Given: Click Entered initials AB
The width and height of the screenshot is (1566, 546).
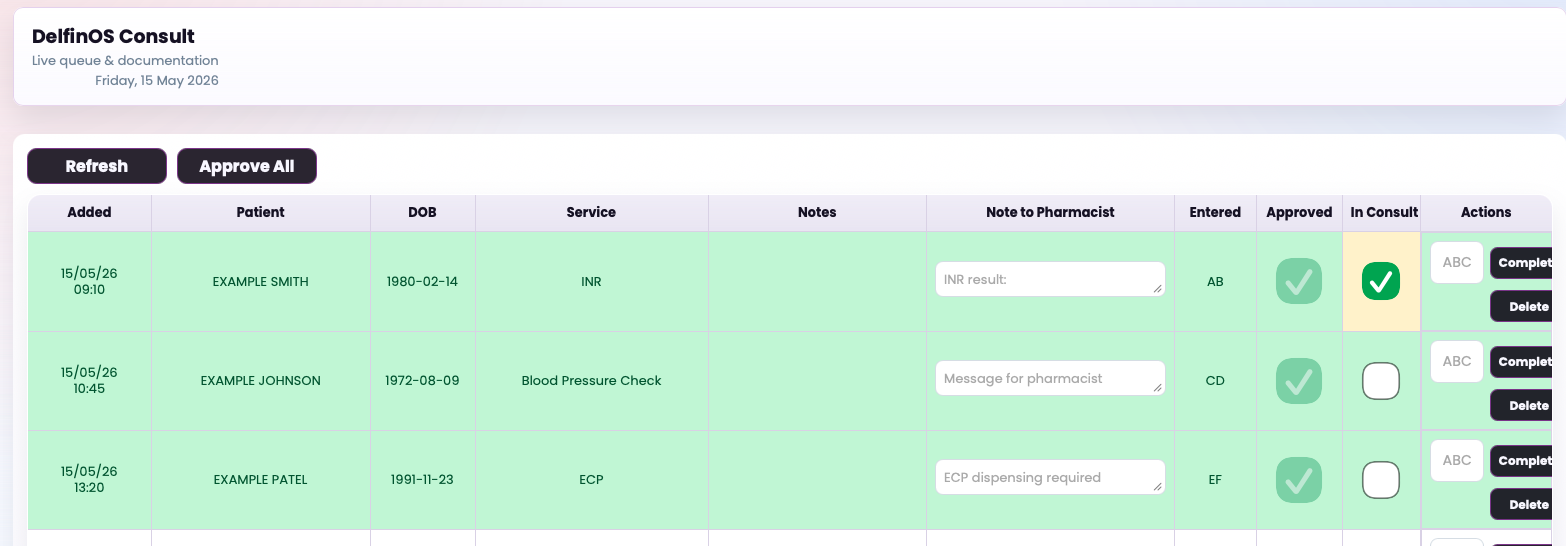Looking at the screenshot, I should (x=1215, y=282).
